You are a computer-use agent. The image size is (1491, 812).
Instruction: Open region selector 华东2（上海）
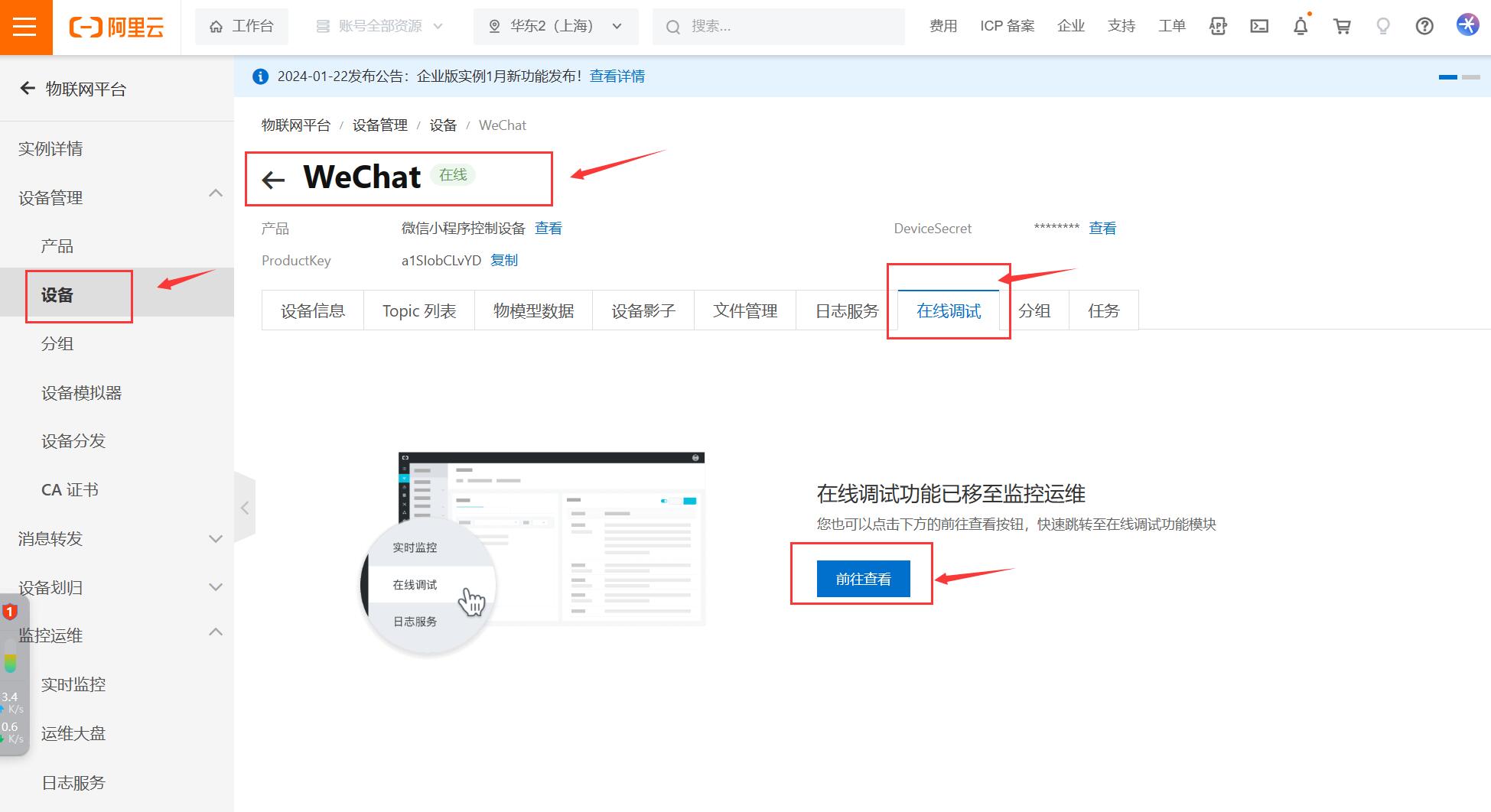tap(556, 27)
